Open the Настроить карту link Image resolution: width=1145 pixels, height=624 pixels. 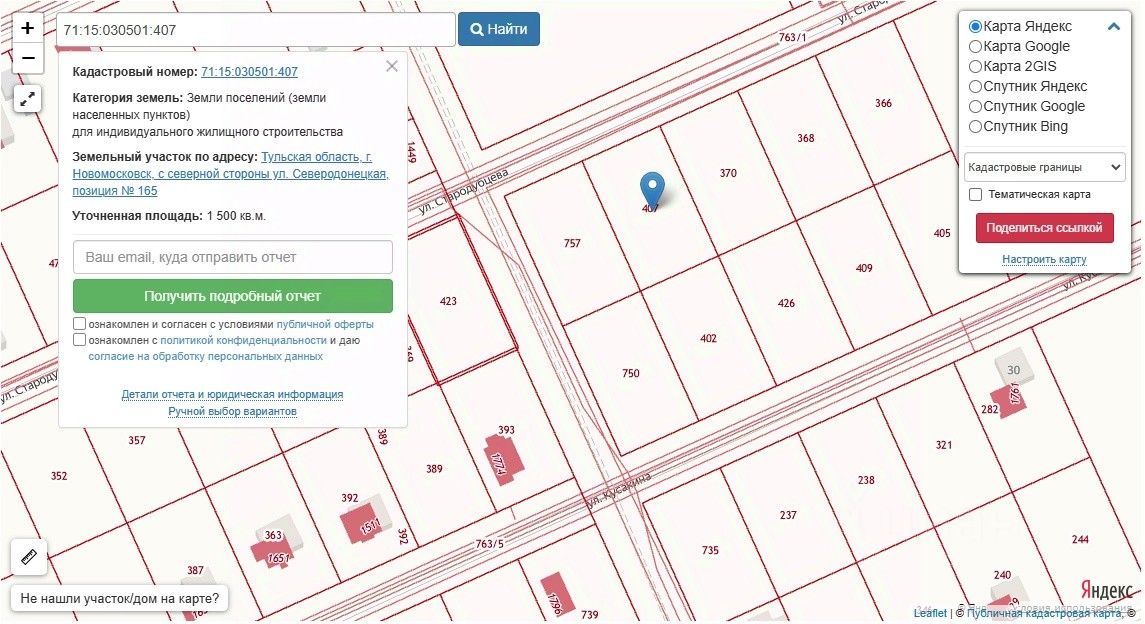pyautogui.click(x=1044, y=259)
